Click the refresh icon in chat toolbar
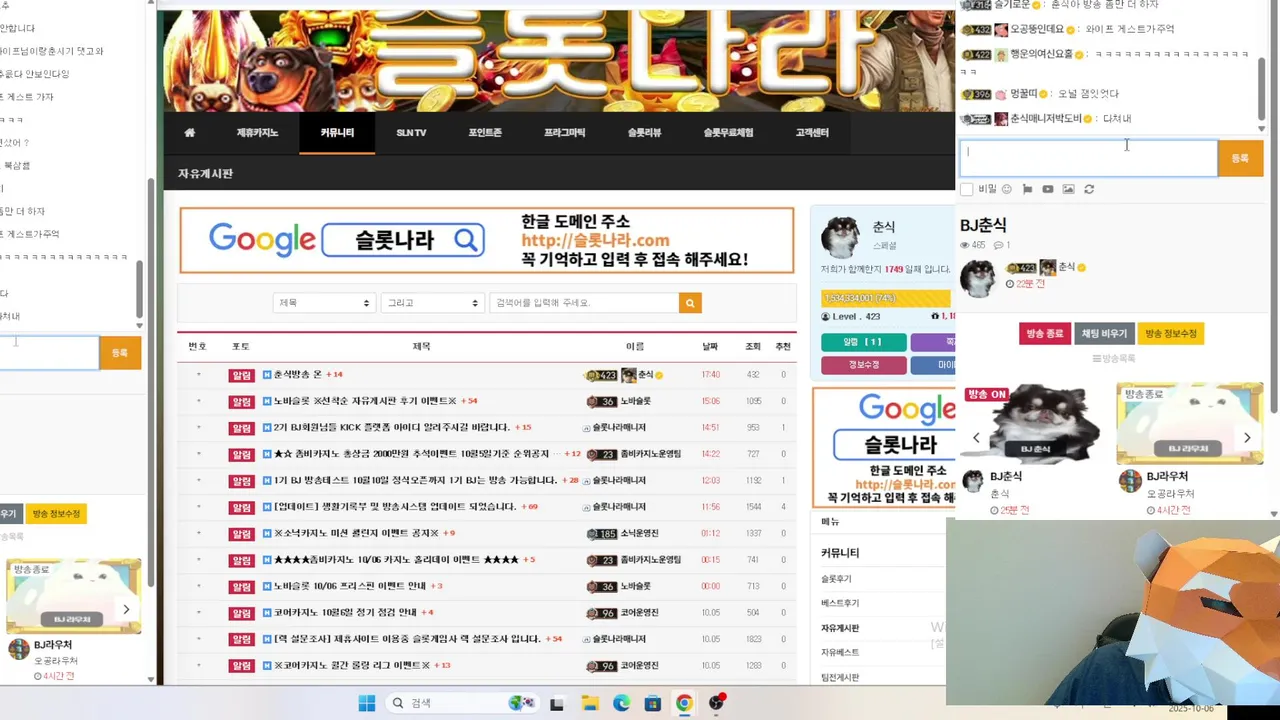The width and height of the screenshot is (1280, 720). 1089,189
